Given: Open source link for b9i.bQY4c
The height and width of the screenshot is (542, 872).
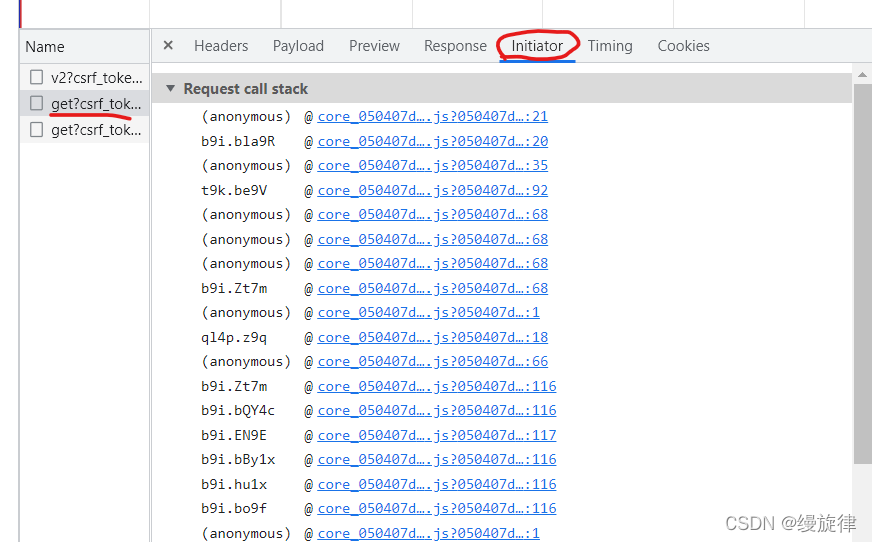Looking at the screenshot, I should (437, 410).
